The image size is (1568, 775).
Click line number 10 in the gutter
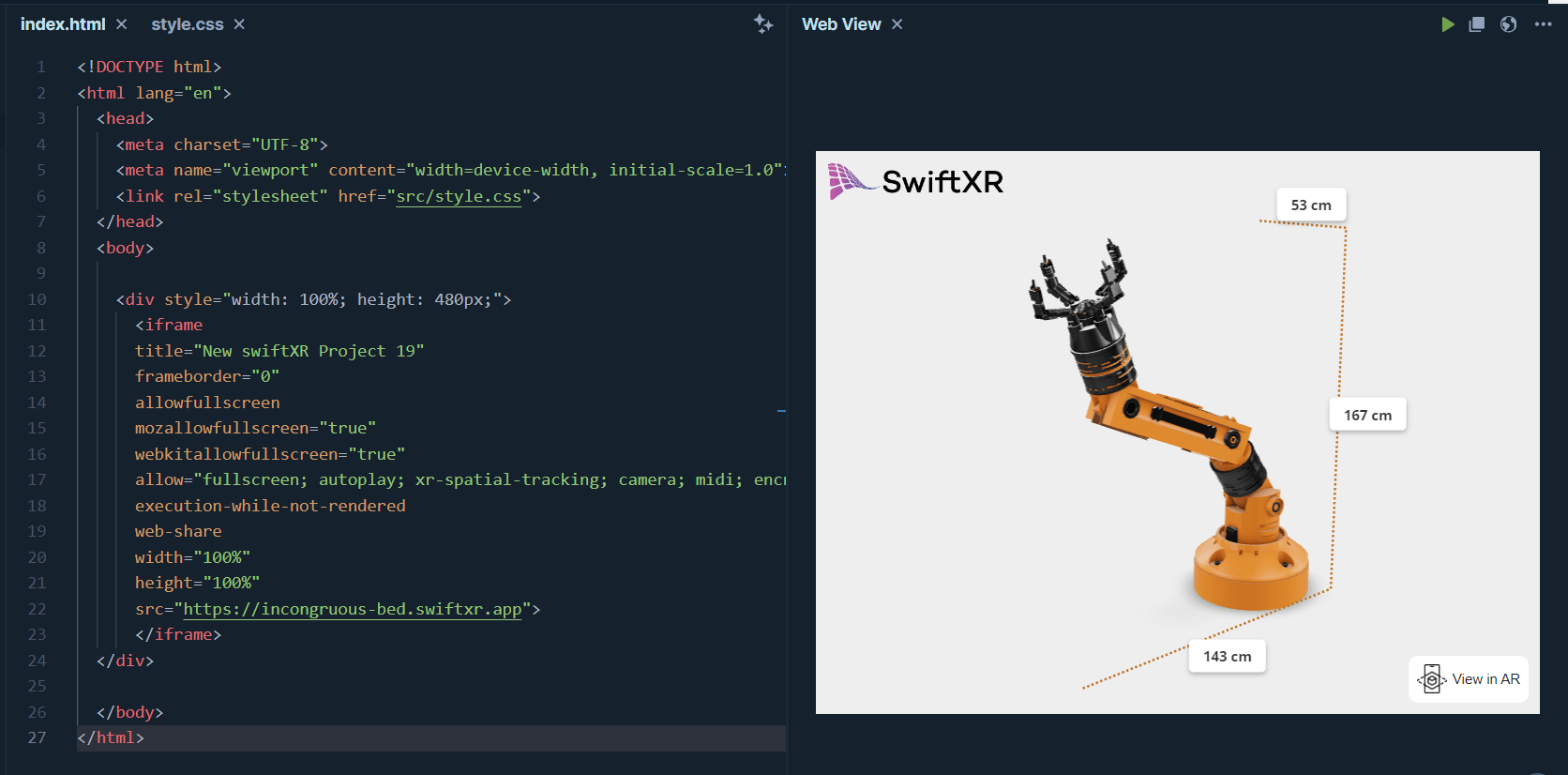(x=37, y=299)
